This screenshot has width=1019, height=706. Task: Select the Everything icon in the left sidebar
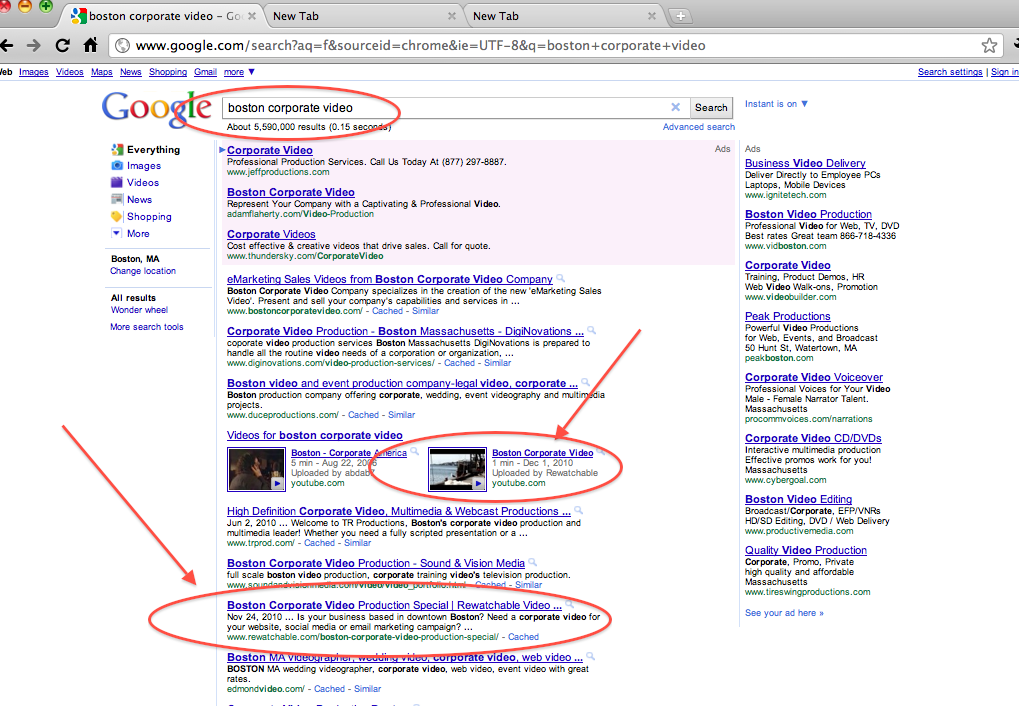click(x=117, y=150)
